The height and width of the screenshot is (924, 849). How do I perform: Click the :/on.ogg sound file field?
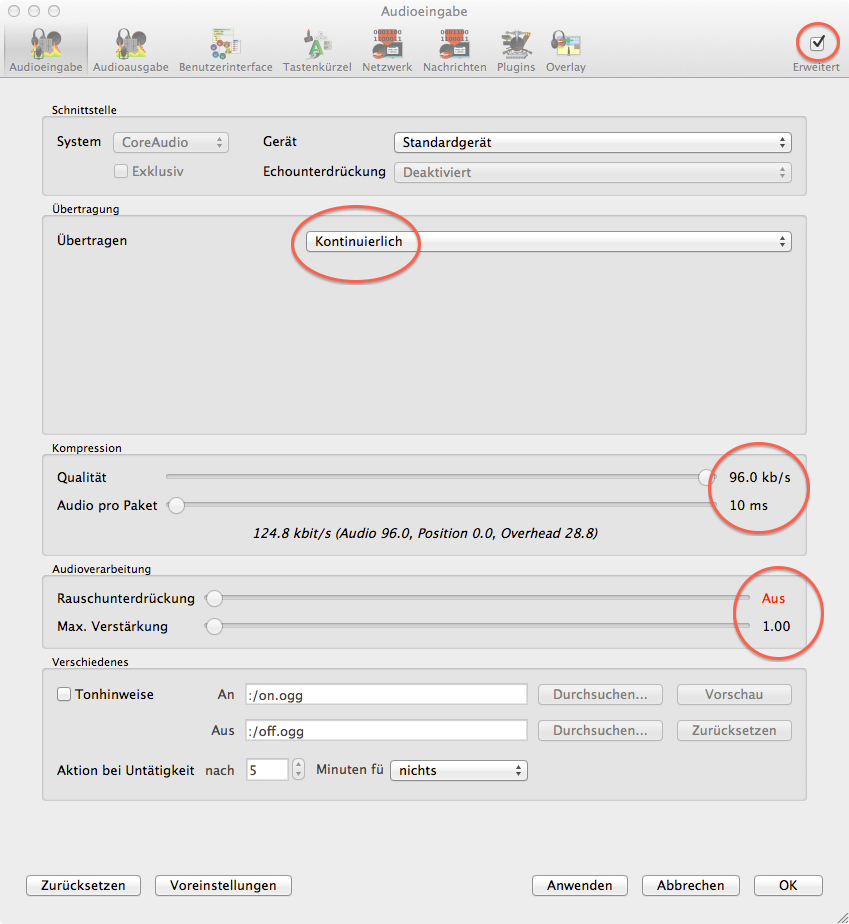[385, 694]
